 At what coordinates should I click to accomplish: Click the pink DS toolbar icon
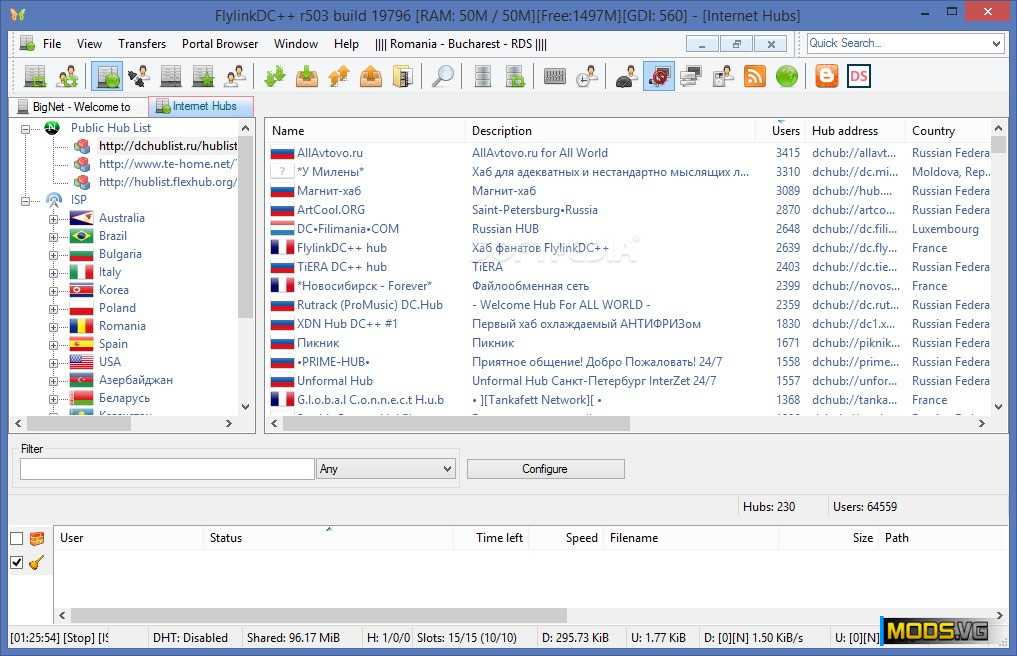tap(858, 77)
